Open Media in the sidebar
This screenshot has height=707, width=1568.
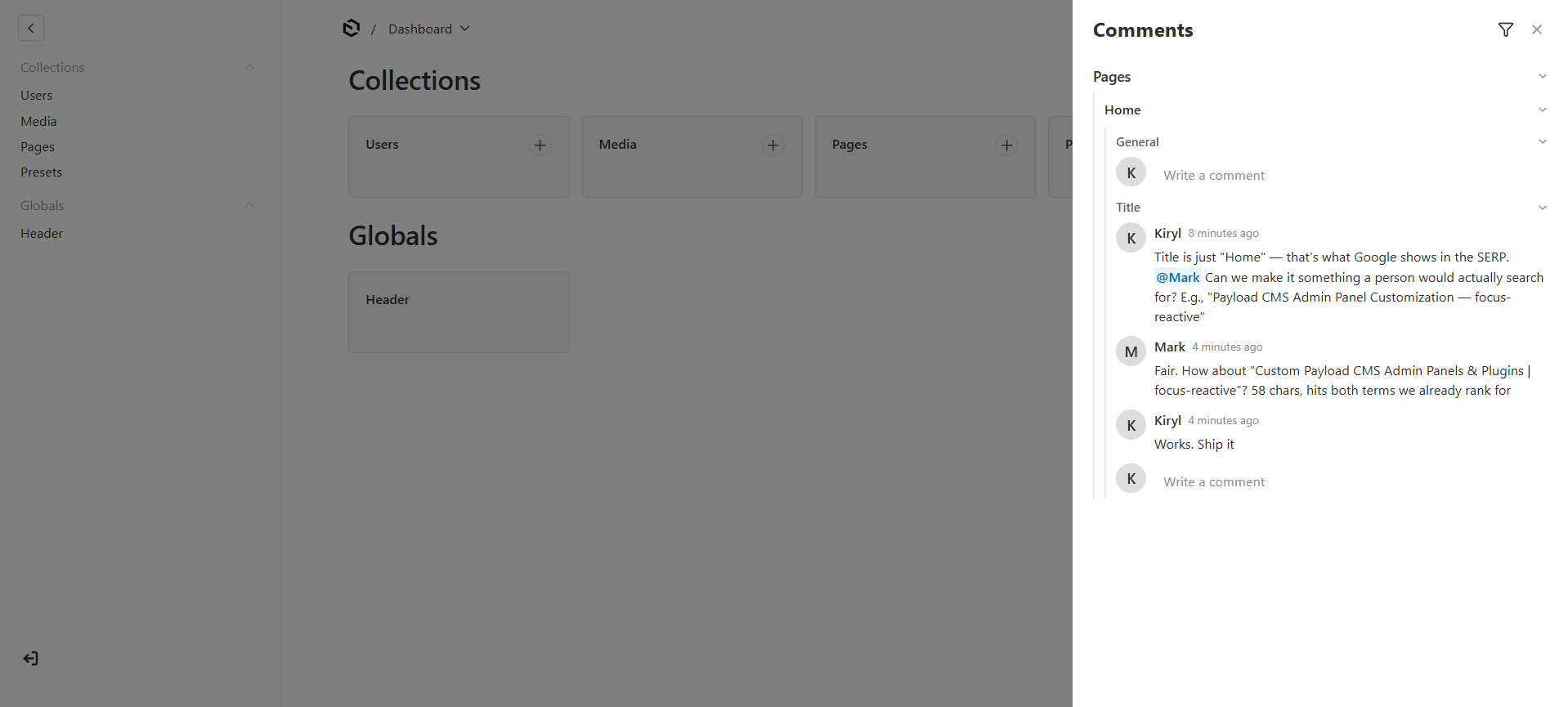[38, 121]
